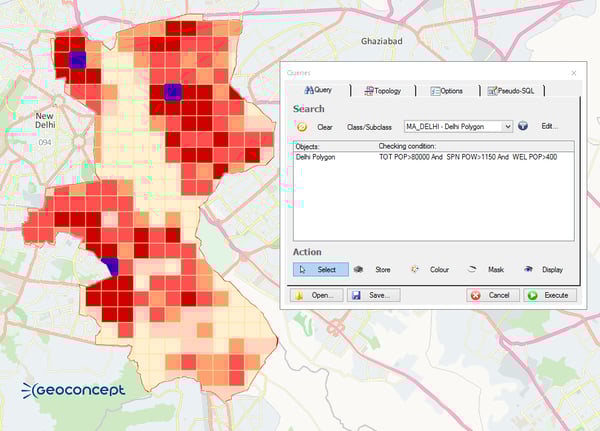Execute the query
600x431 pixels.
point(549,296)
